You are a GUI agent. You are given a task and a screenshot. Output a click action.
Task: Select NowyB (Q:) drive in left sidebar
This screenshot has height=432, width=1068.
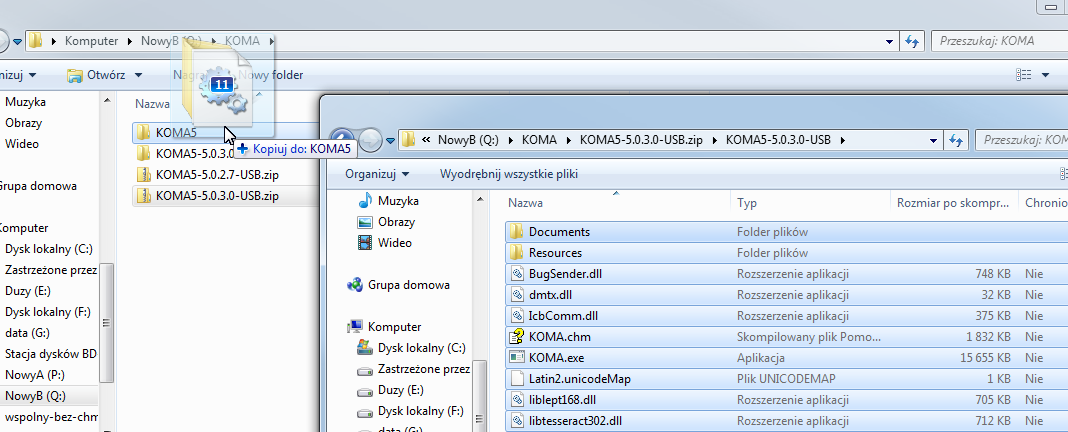[x=35, y=396]
